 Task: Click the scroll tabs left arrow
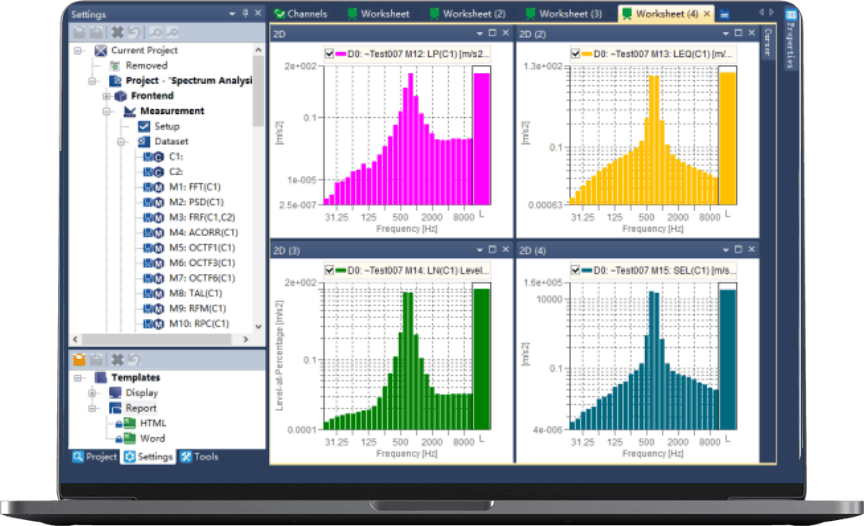762,12
